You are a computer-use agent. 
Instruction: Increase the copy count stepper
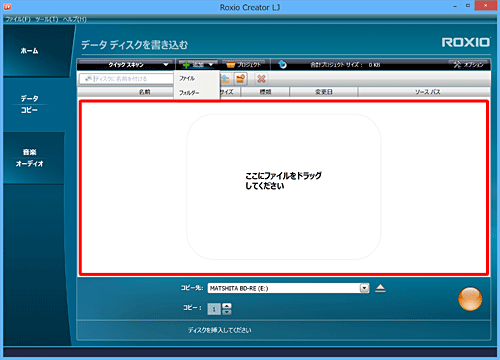(227, 306)
